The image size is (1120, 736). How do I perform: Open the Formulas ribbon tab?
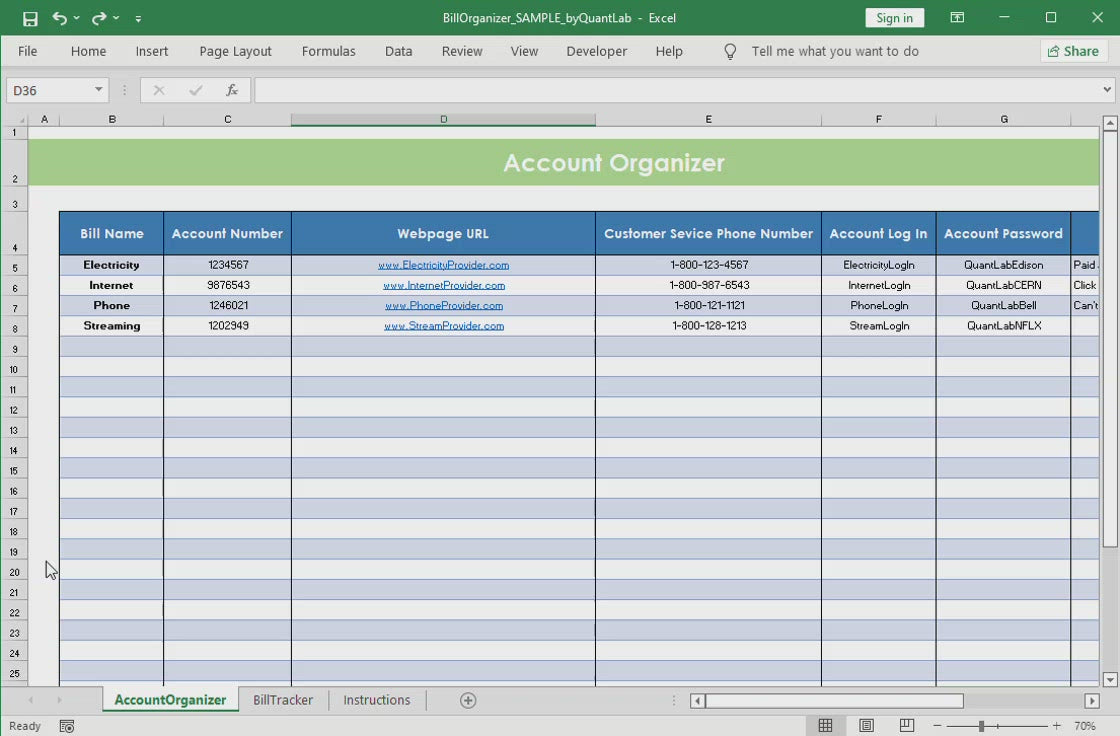coord(328,51)
